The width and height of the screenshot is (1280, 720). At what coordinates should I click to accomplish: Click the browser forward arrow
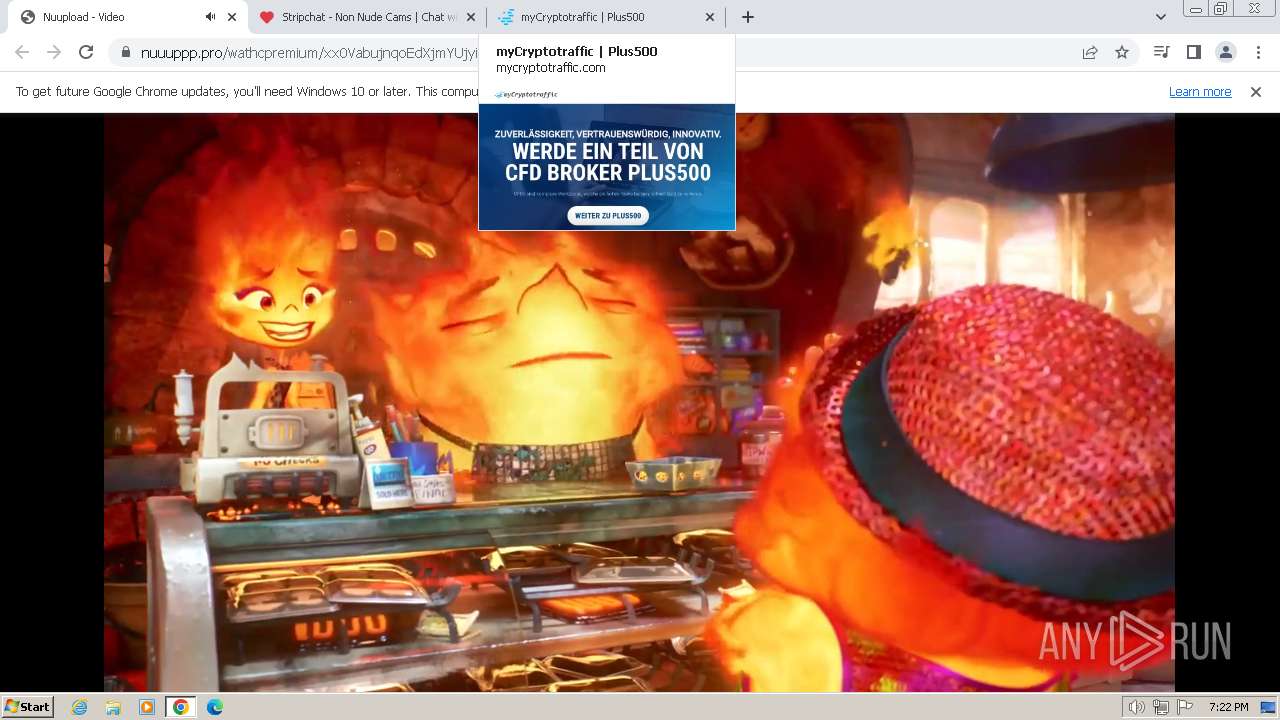[x=54, y=52]
